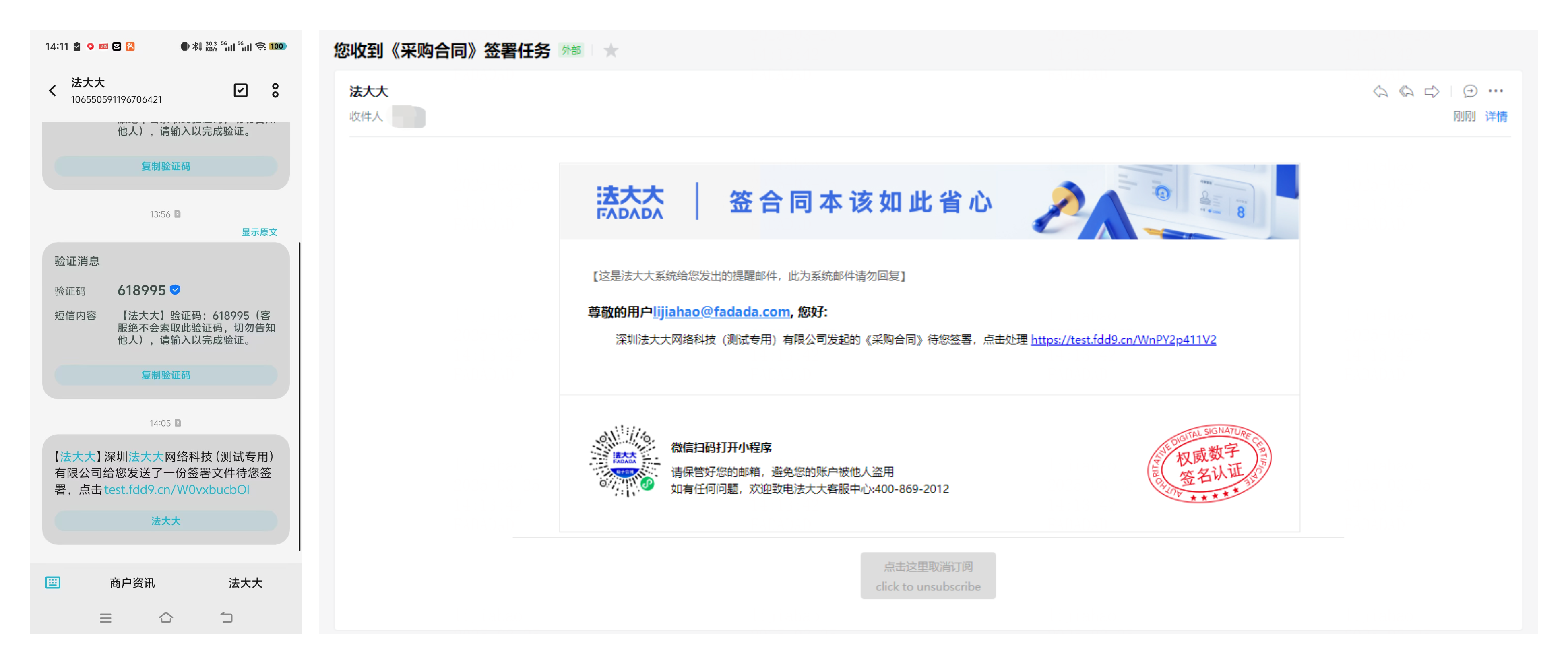Screen dimensions: 1568x664
Task: Open the 法大大 bottom menu
Action: coord(245,583)
